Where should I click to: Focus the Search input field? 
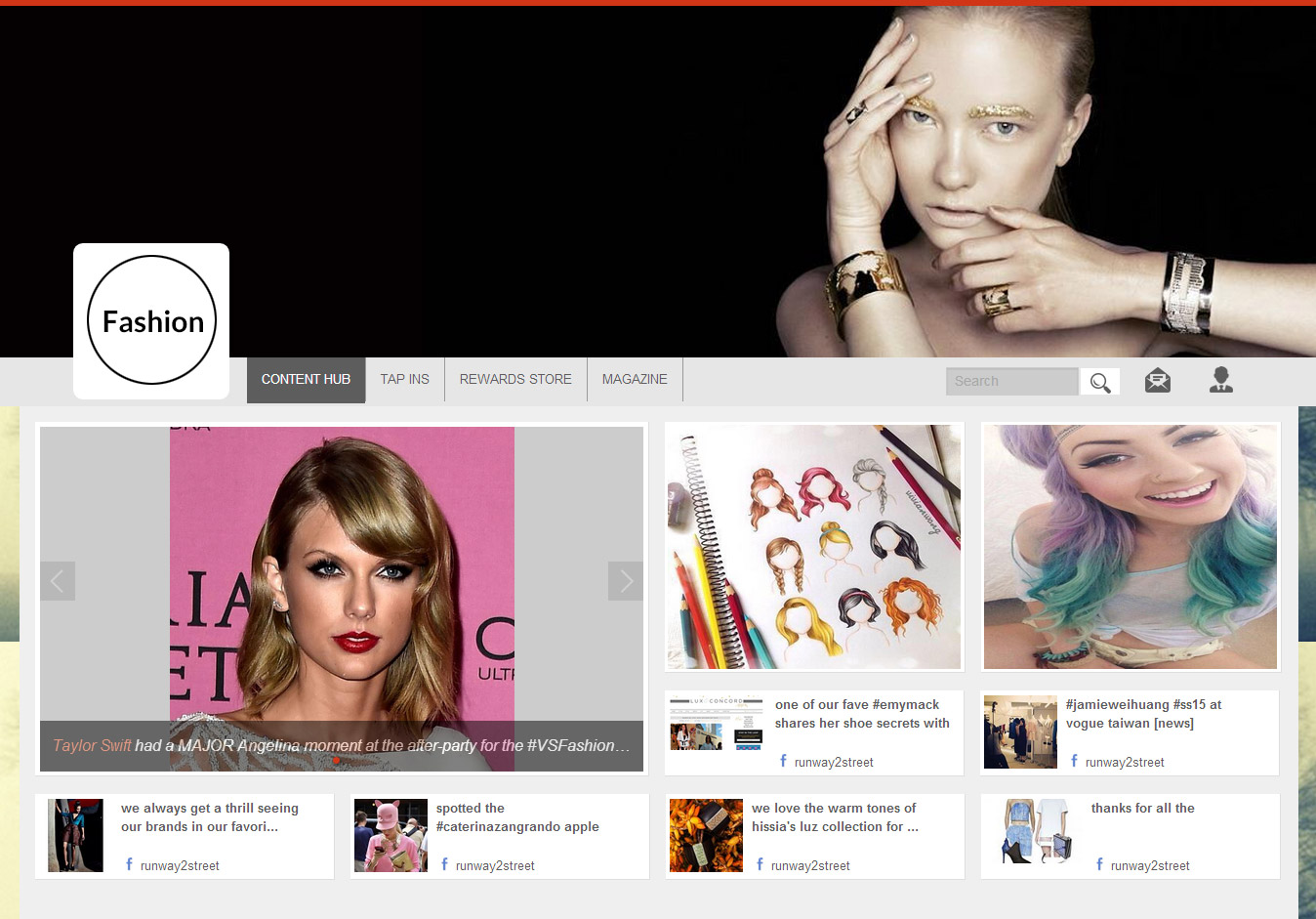pos(1012,382)
